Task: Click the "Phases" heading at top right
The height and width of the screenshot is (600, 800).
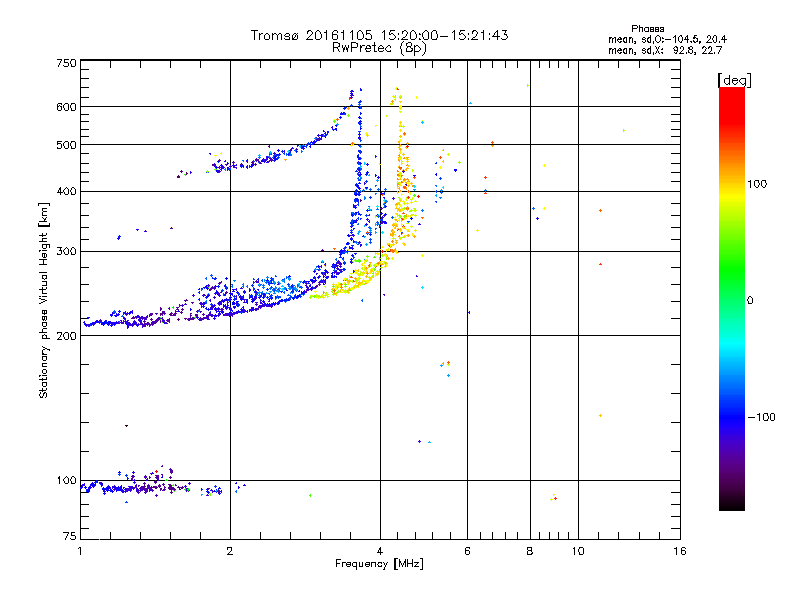Action: [647, 29]
